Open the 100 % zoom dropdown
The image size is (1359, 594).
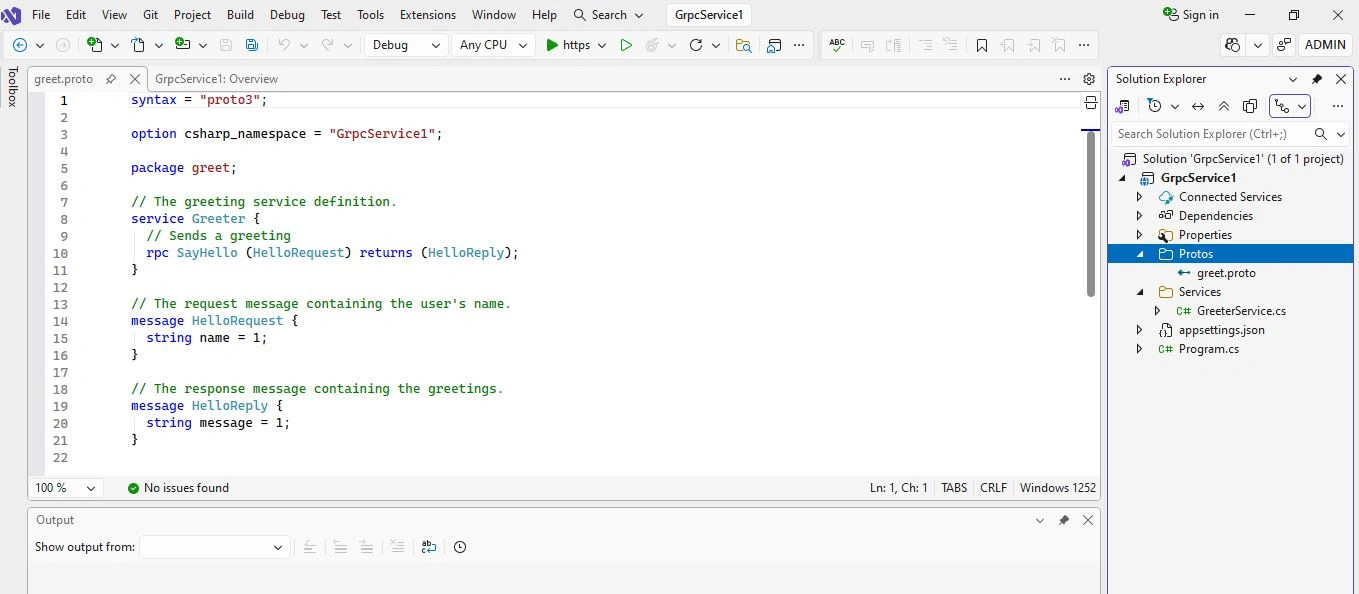pos(67,488)
